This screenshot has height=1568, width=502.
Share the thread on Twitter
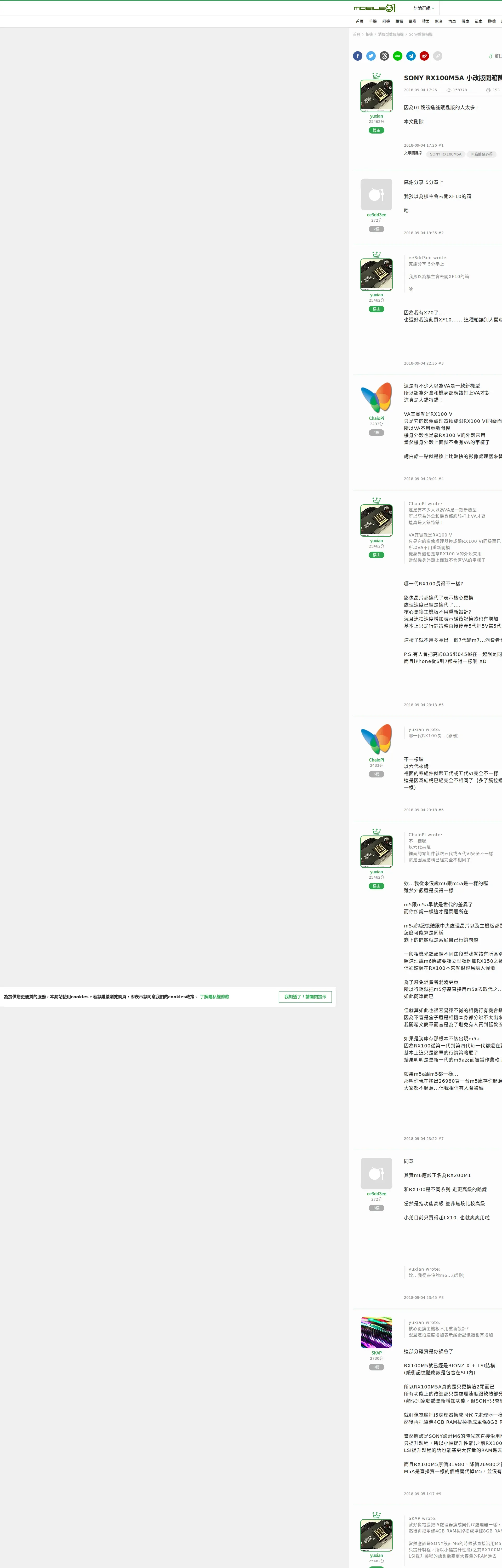pos(371,56)
